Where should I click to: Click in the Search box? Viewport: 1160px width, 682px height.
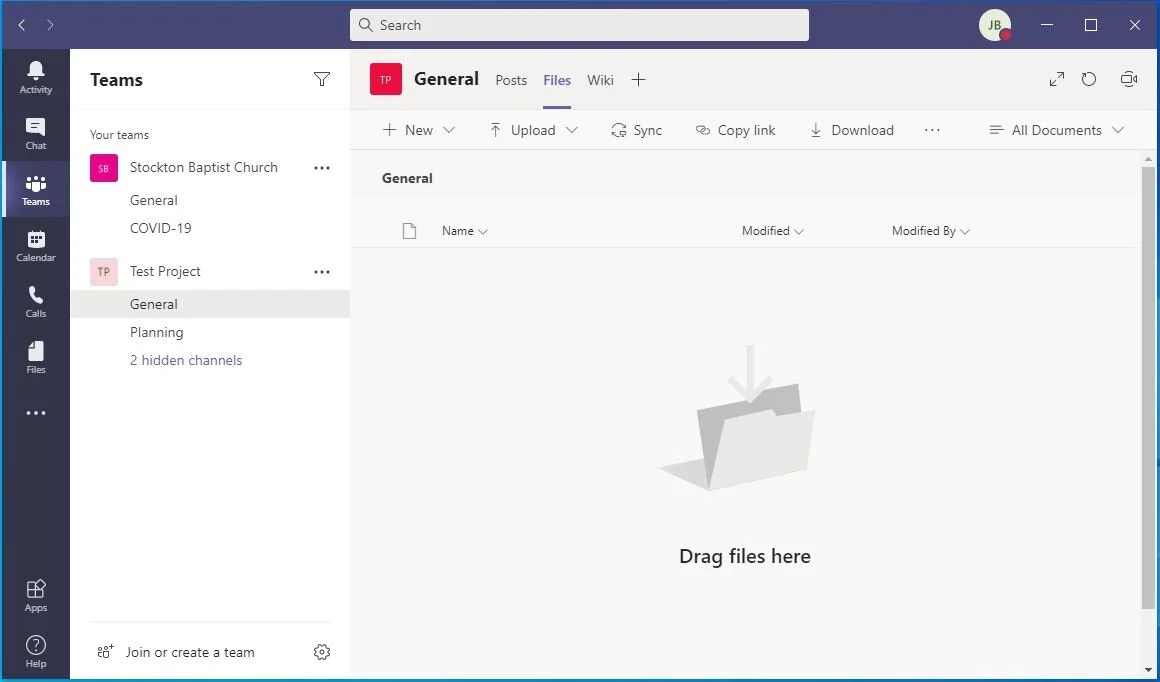[x=579, y=25]
